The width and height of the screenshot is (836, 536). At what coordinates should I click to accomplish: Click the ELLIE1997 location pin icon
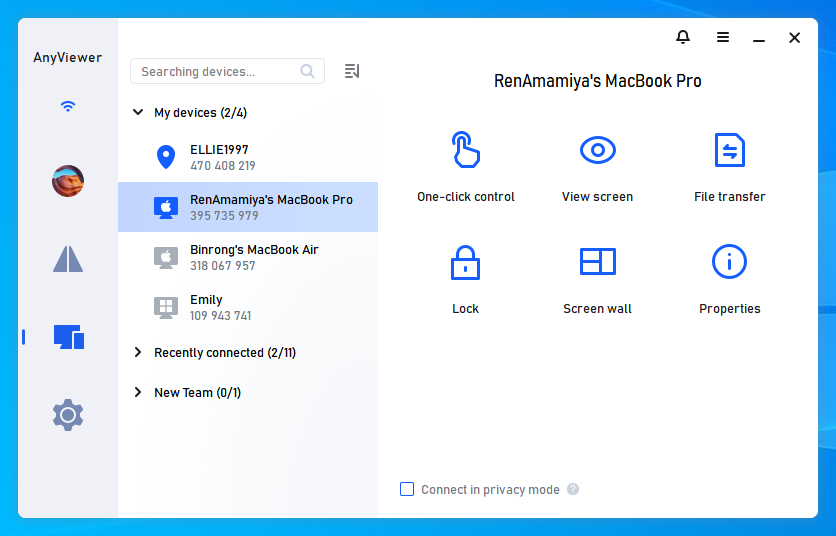(x=166, y=157)
